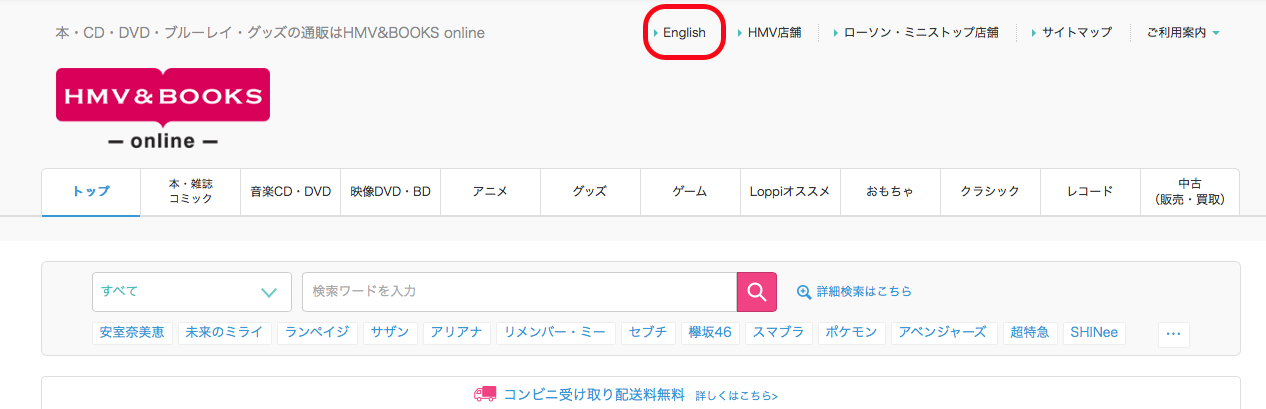
Task: Select the アベンジャーズ keyword tag
Action: pos(944,333)
